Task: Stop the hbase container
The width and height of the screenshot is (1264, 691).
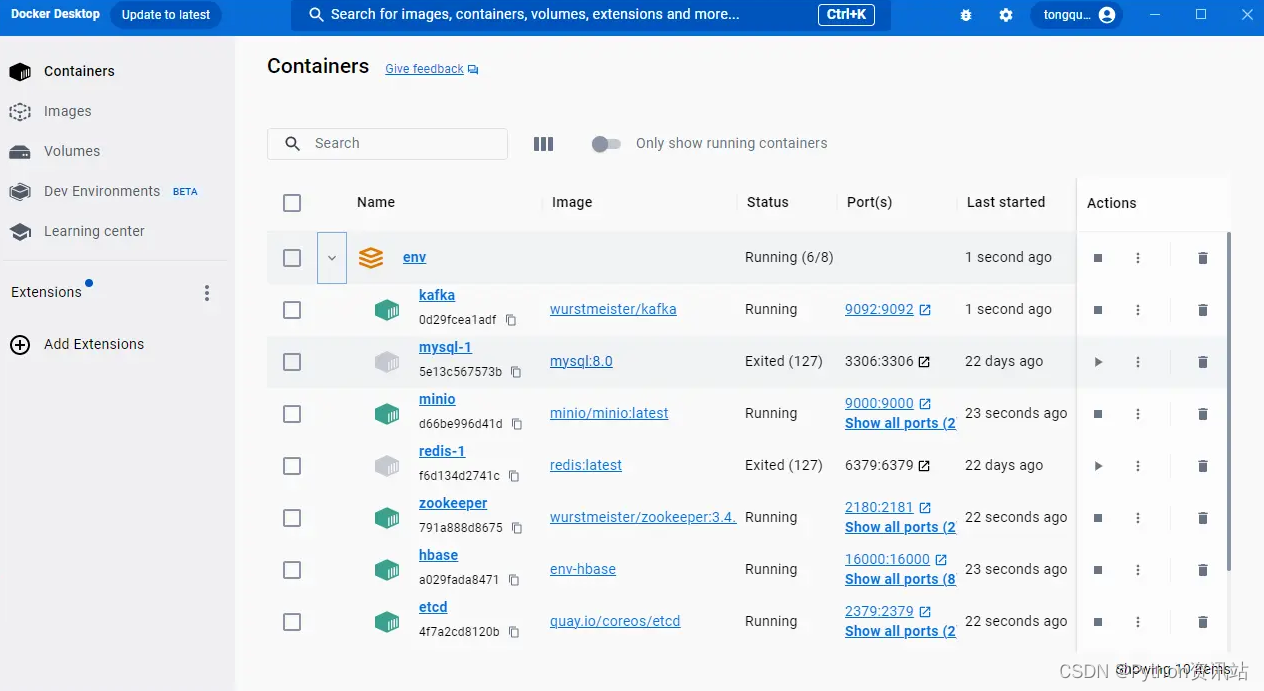Action: coord(1098,570)
